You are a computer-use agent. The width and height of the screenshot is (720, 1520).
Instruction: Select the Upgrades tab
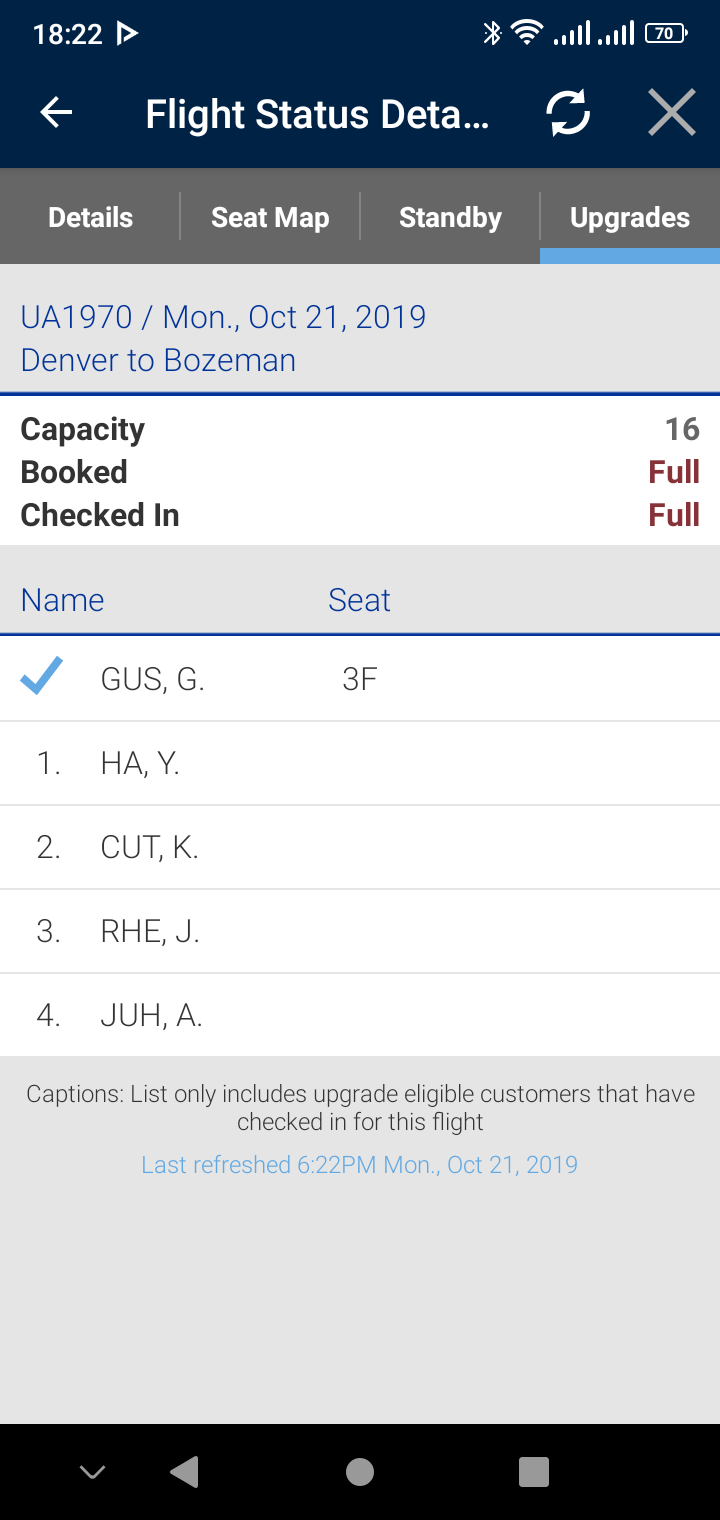[x=630, y=217]
